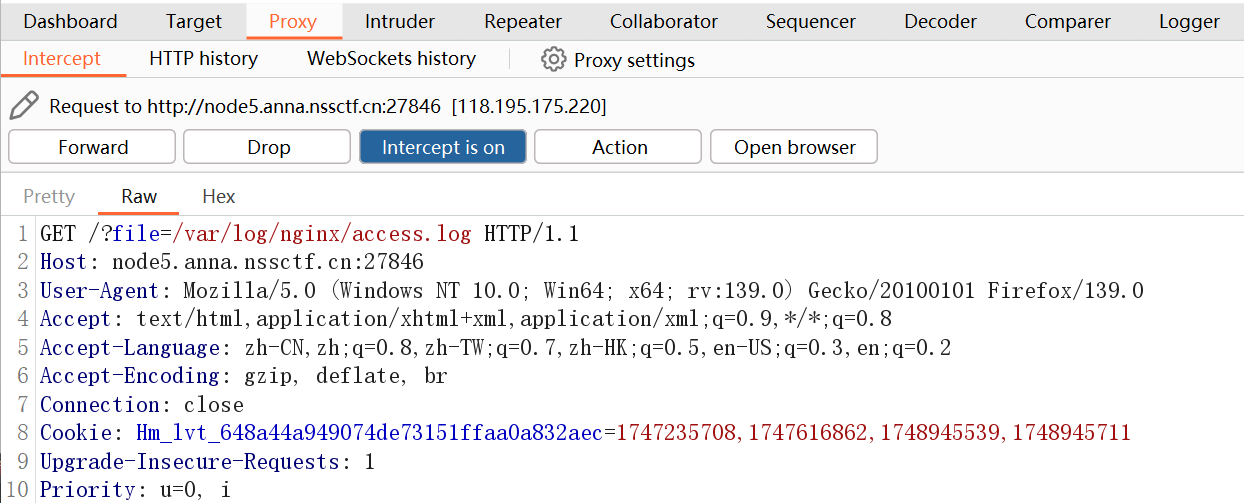The image size is (1244, 503).
Task: Open the Repeater tab
Action: (523, 21)
